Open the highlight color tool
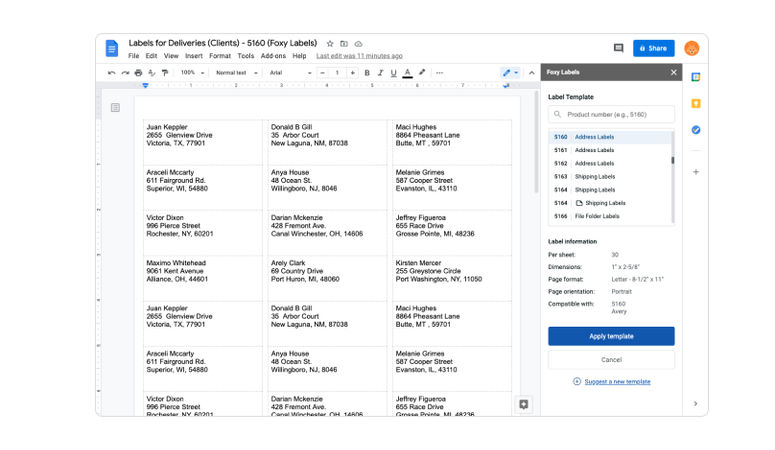775x450 pixels. [x=422, y=73]
